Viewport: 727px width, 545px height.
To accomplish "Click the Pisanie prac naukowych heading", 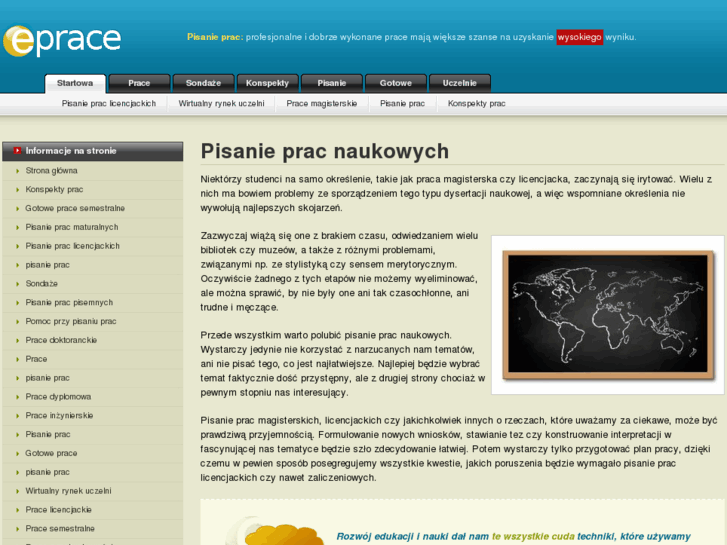I will point(325,151).
